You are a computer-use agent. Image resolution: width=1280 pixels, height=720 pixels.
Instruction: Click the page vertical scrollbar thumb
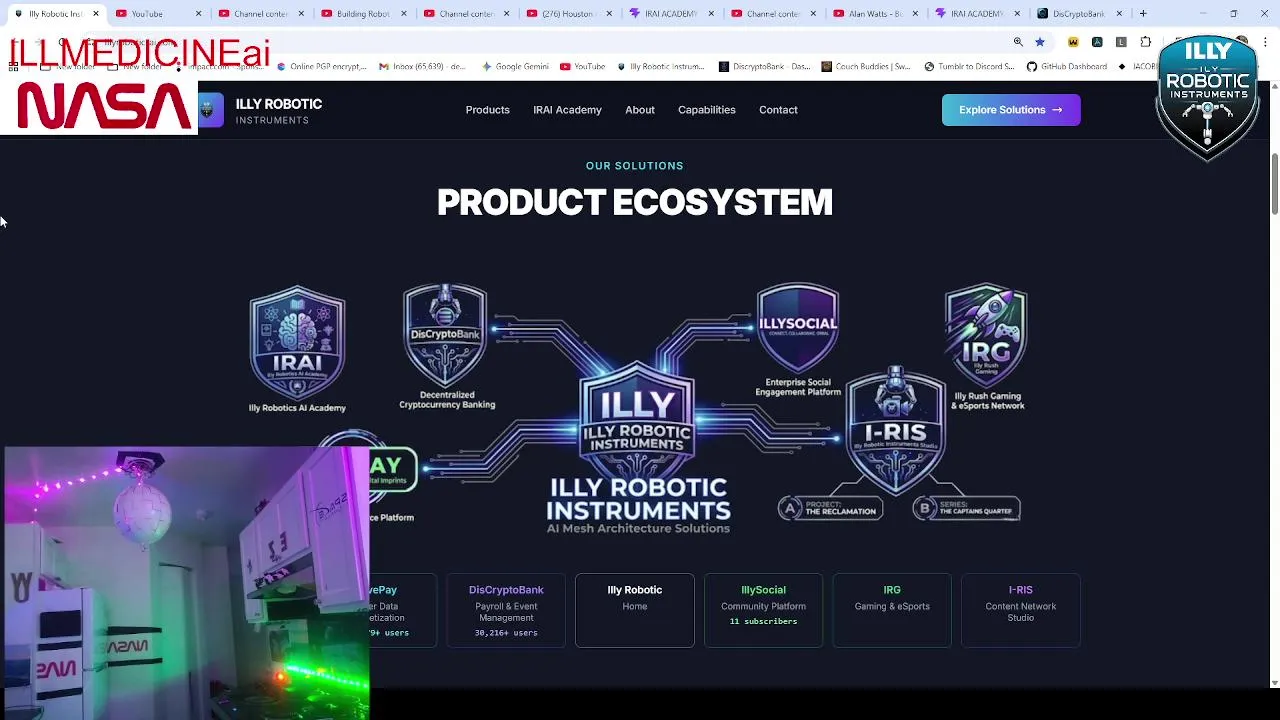pos(1274,183)
